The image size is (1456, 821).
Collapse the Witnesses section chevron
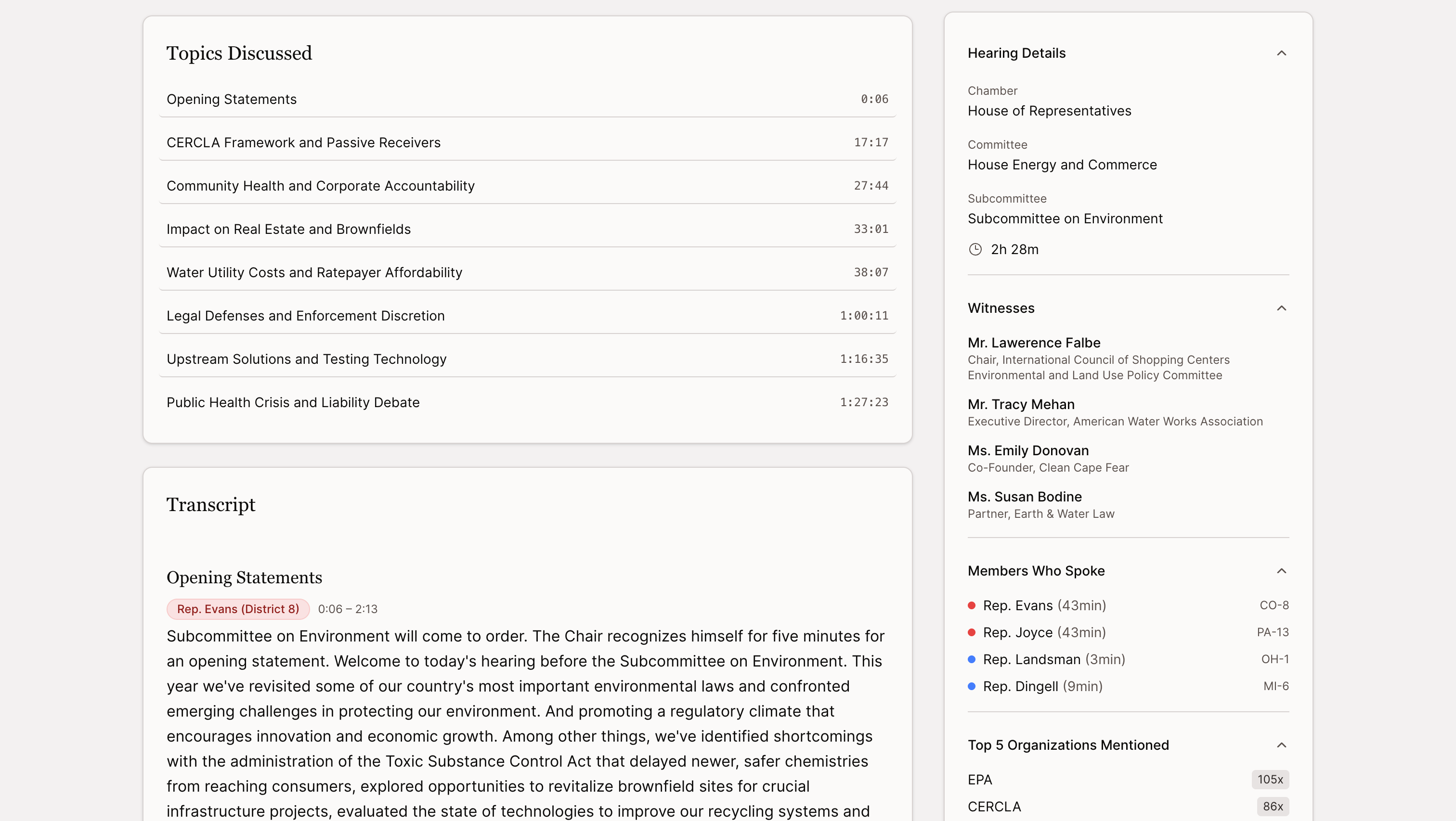[1281, 308]
